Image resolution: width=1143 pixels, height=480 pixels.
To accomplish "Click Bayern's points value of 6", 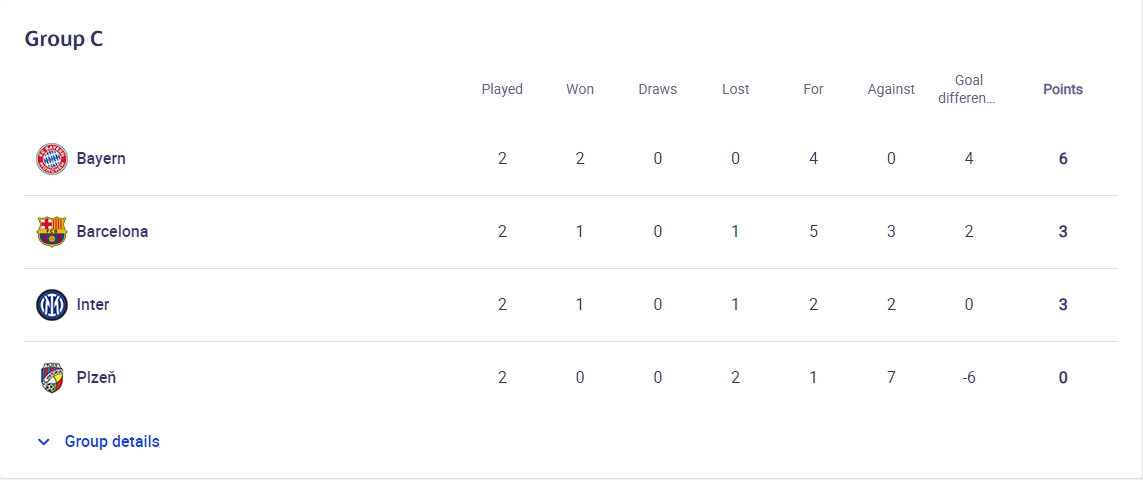I will coord(1063,158).
